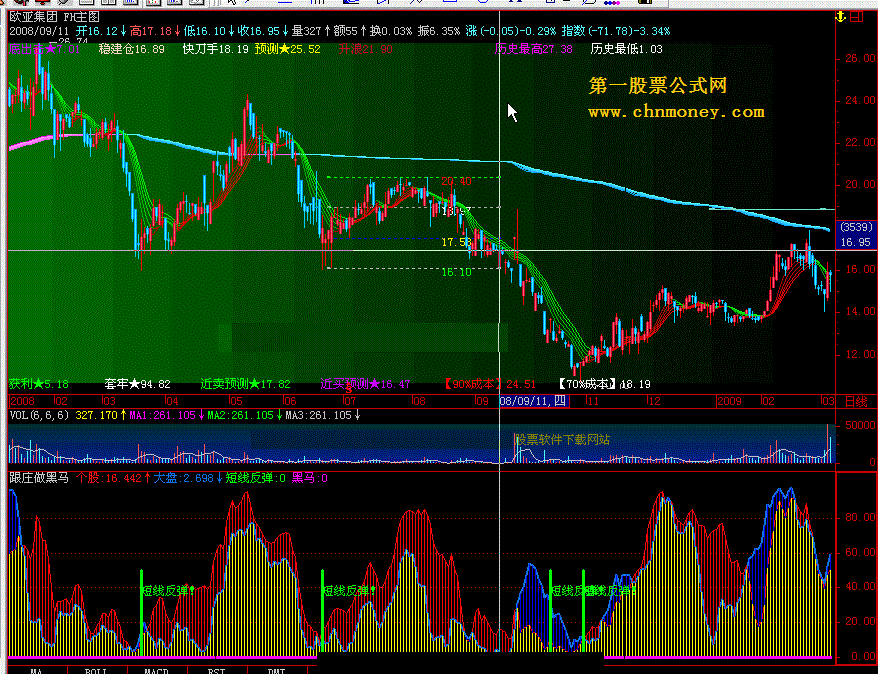The width and height of the screenshot is (878, 674).
Task: Click the 2009 year marker on date axis
Action: (x=730, y=401)
